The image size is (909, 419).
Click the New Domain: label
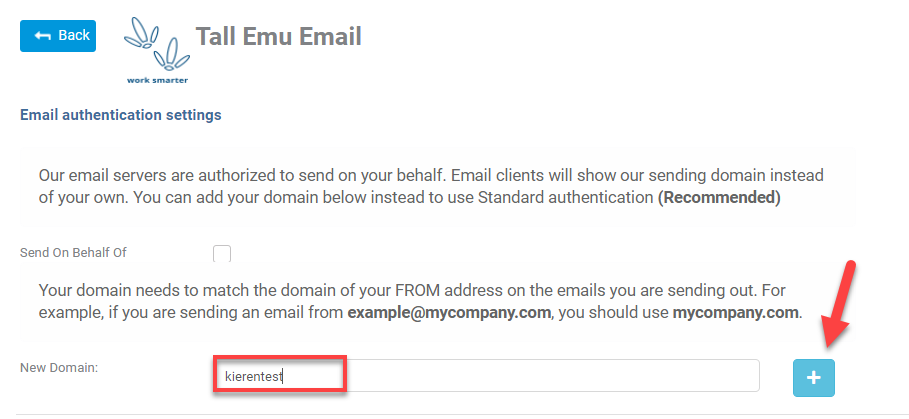click(59, 367)
